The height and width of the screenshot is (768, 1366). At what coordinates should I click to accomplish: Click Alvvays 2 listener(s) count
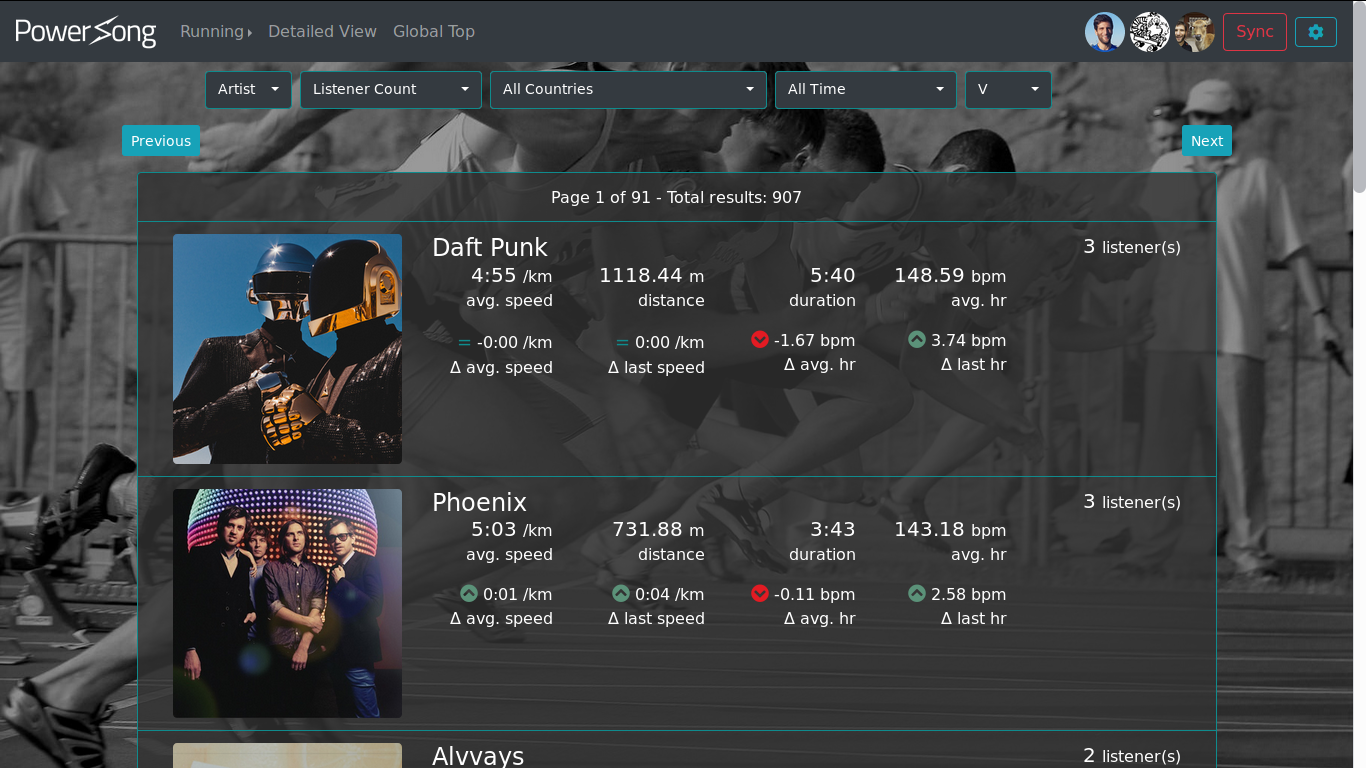pos(1132,756)
